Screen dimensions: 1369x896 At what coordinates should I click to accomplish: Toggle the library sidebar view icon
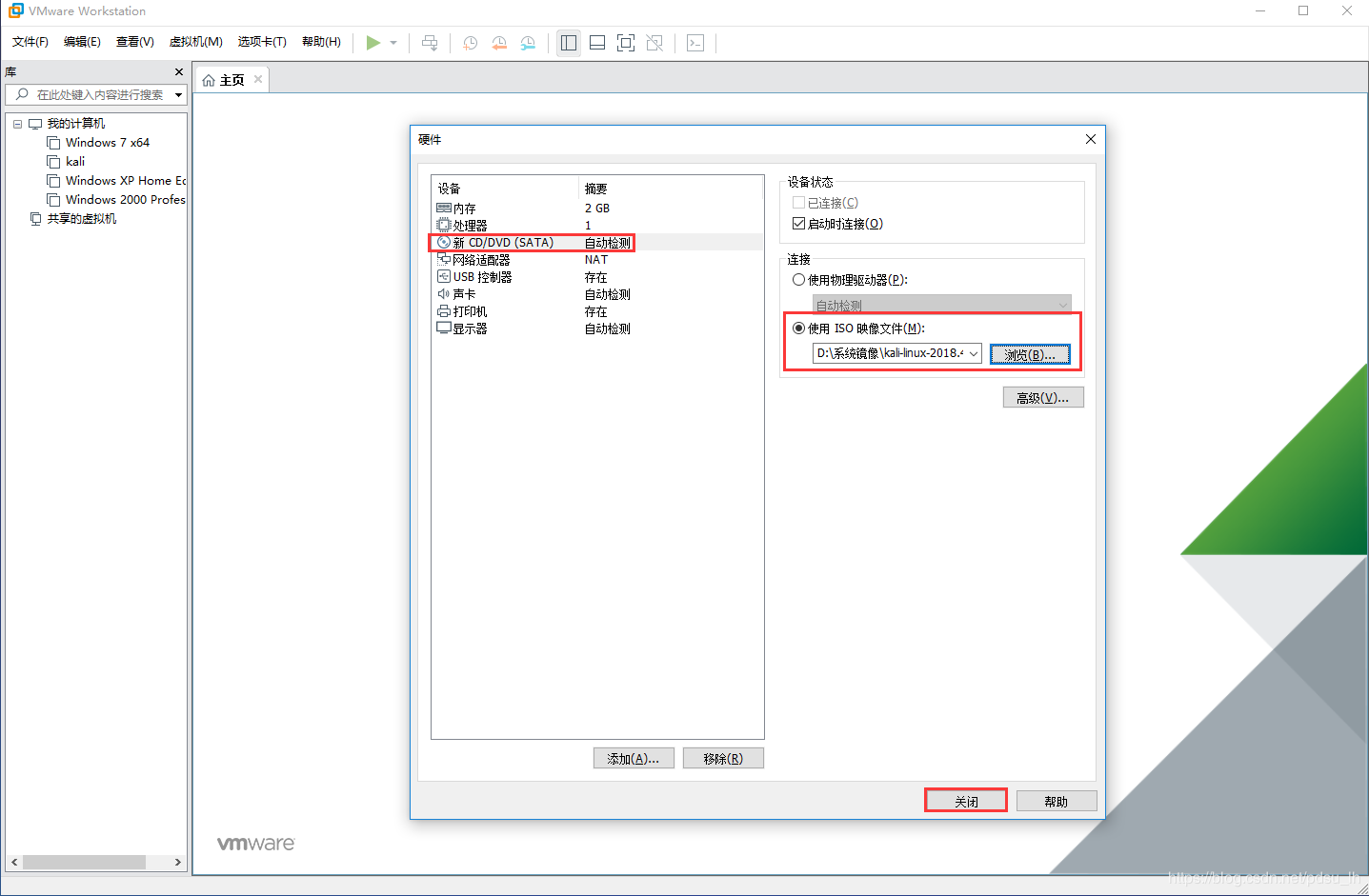pyautogui.click(x=569, y=43)
